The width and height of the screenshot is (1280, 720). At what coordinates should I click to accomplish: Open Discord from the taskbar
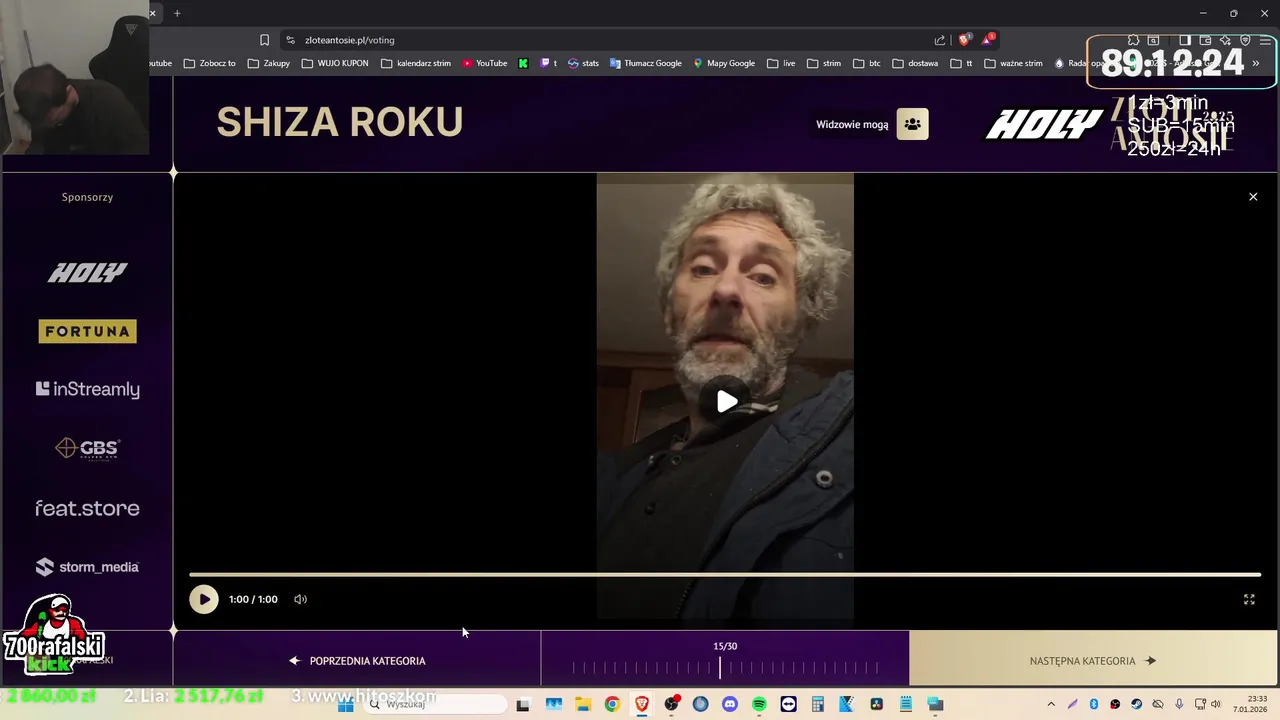pos(730,704)
